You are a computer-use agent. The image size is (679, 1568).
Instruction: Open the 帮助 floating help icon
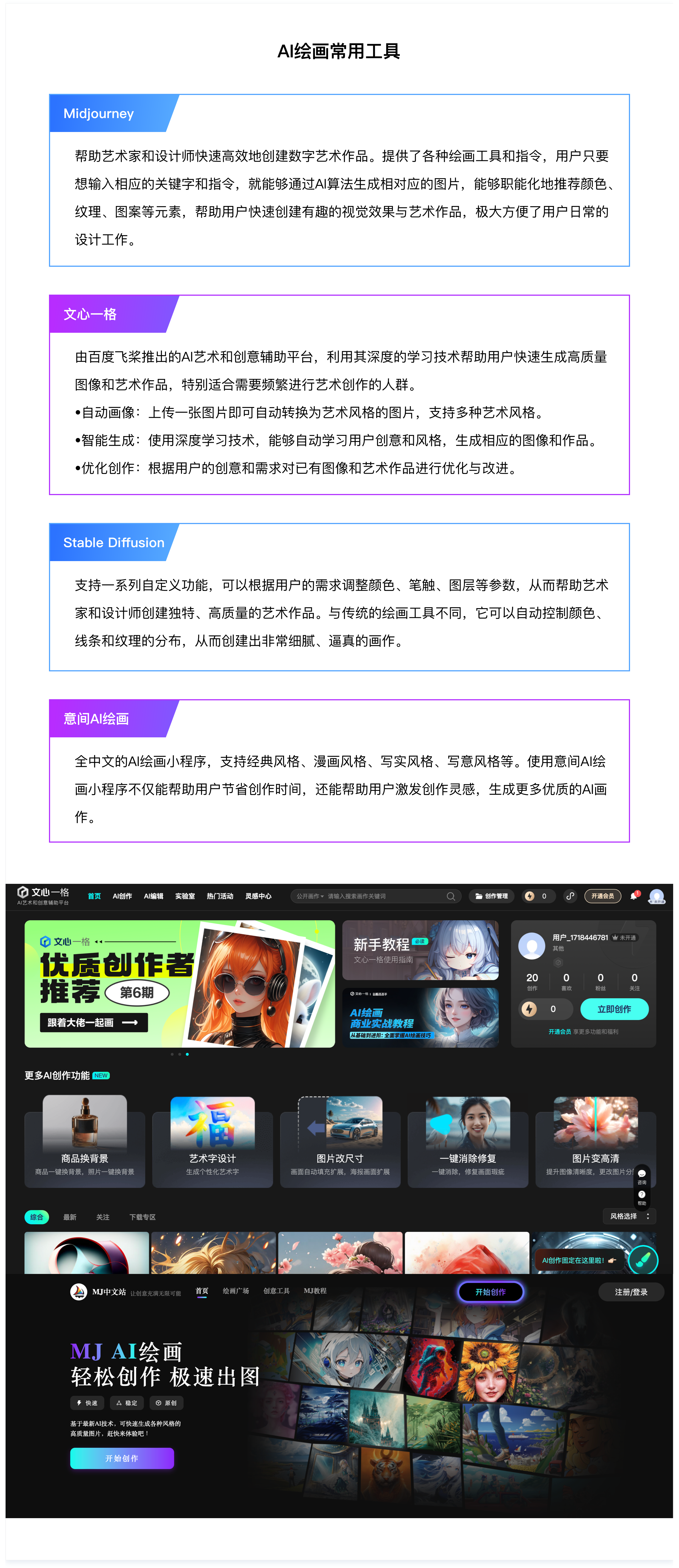(642, 1195)
